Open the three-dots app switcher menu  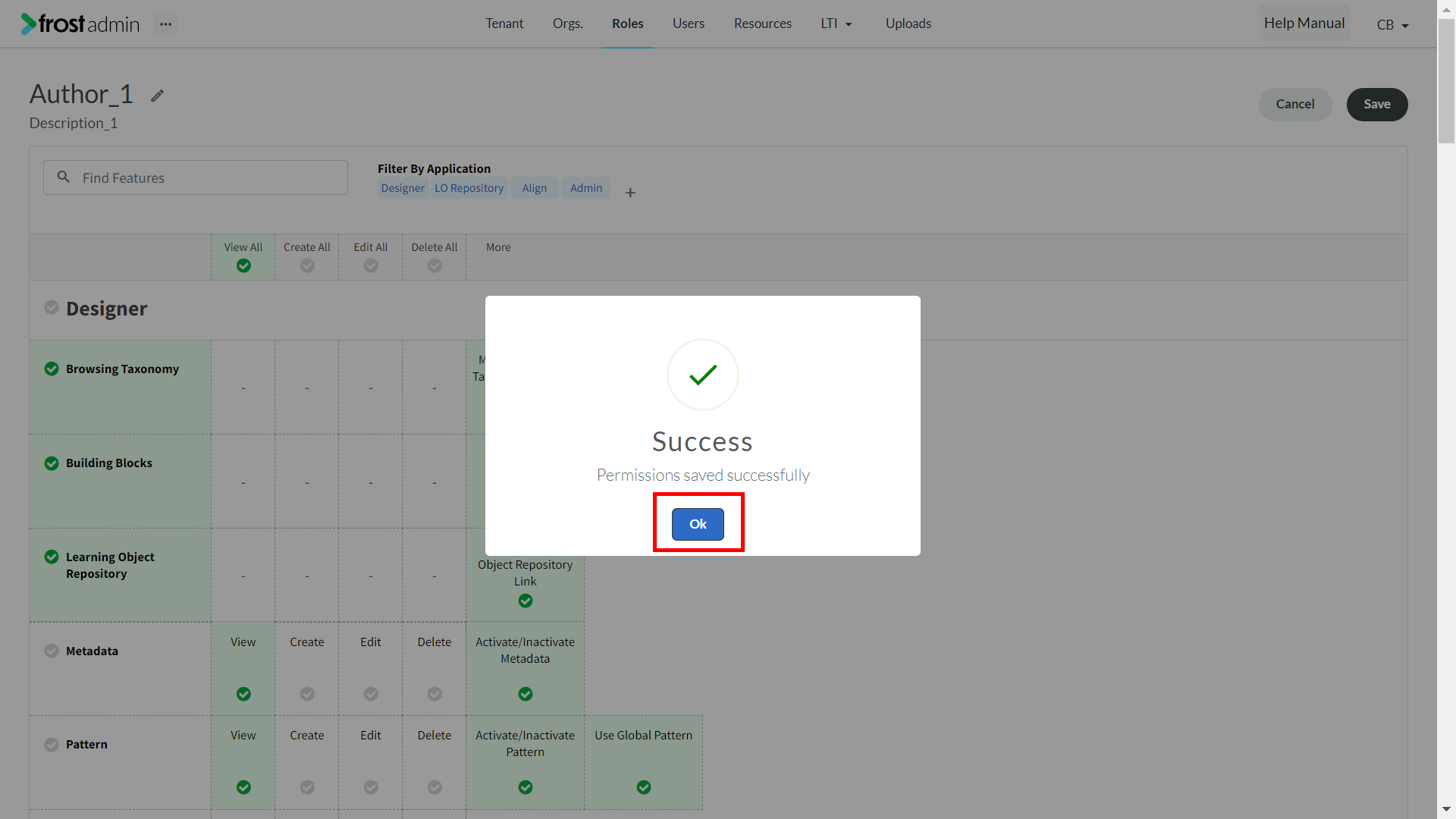pos(165,24)
